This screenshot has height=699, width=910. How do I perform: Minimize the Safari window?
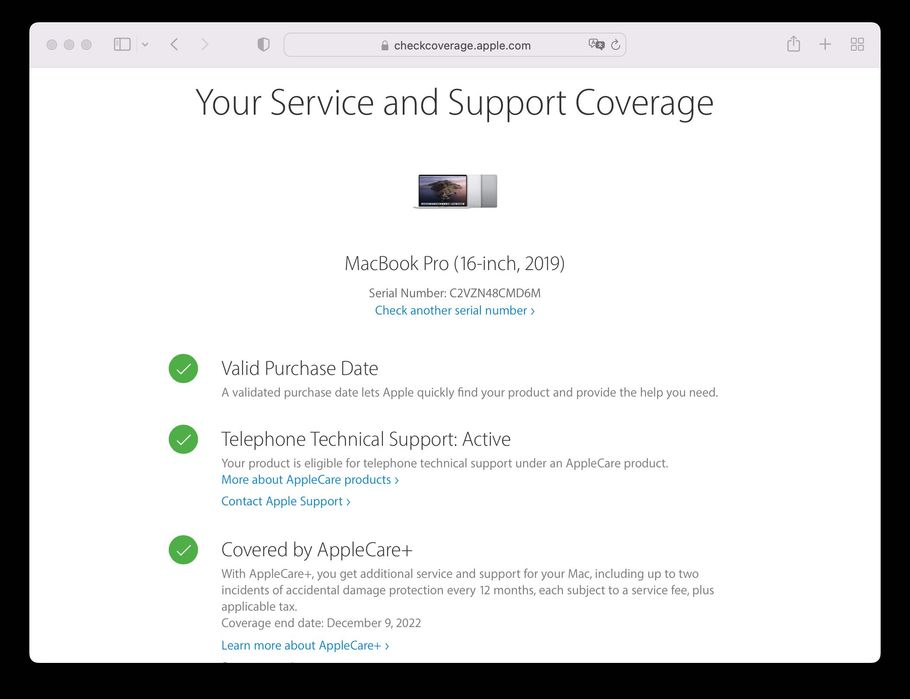(69, 45)
